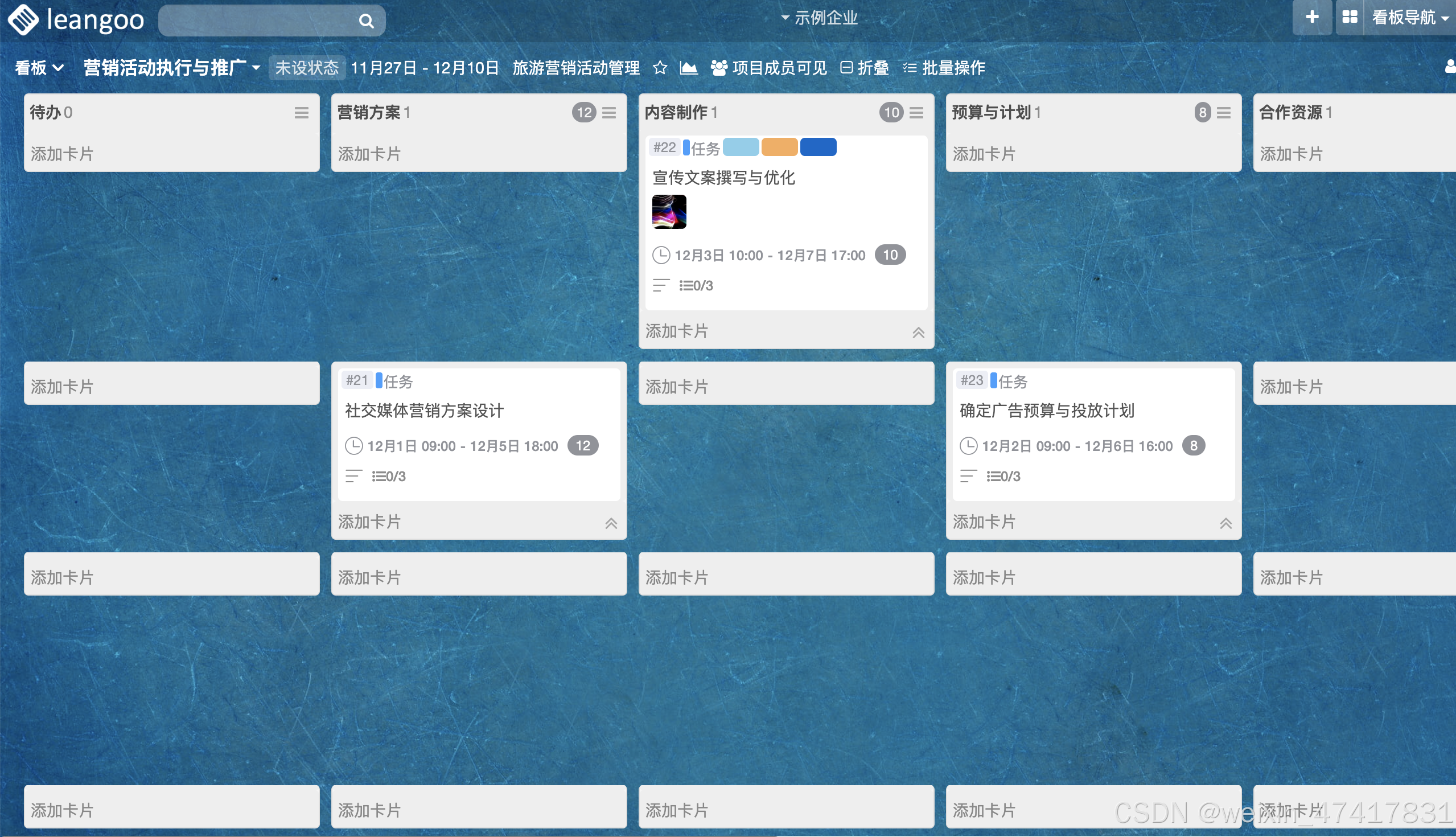Screen dimensions: 1456x837
Task: Click 添加卡片 in the 待办 list
Action: [x=62, y=154]
